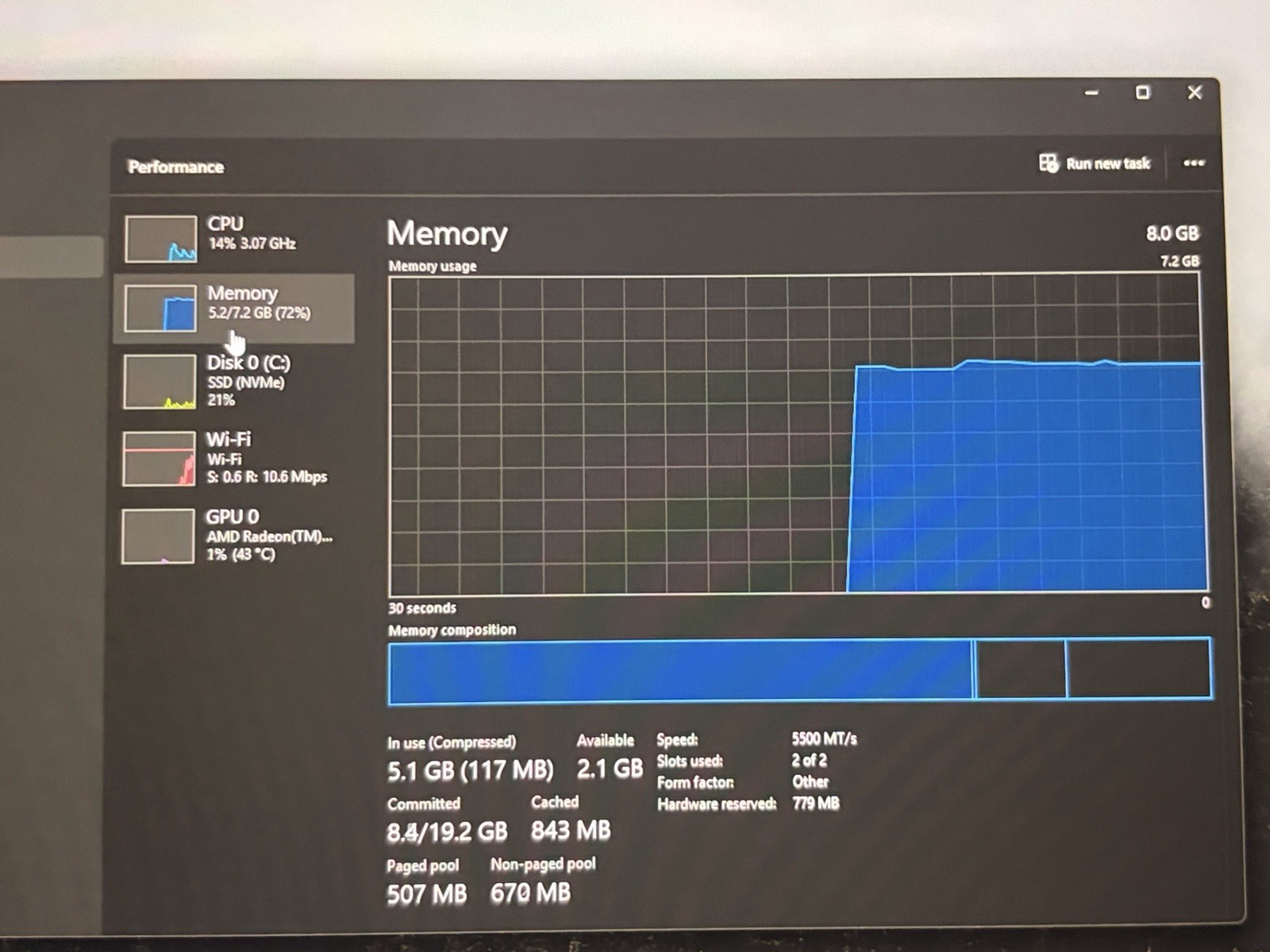
Task: Maximize the Task Manager window
Action: pyautogui.click(x=1142, y=92)
